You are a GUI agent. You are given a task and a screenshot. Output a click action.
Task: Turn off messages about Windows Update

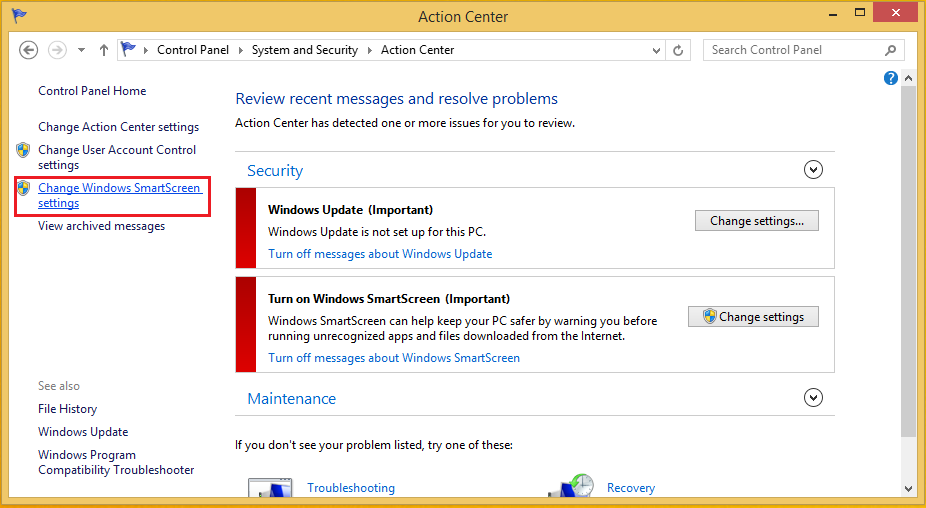(x=380, y=254)
